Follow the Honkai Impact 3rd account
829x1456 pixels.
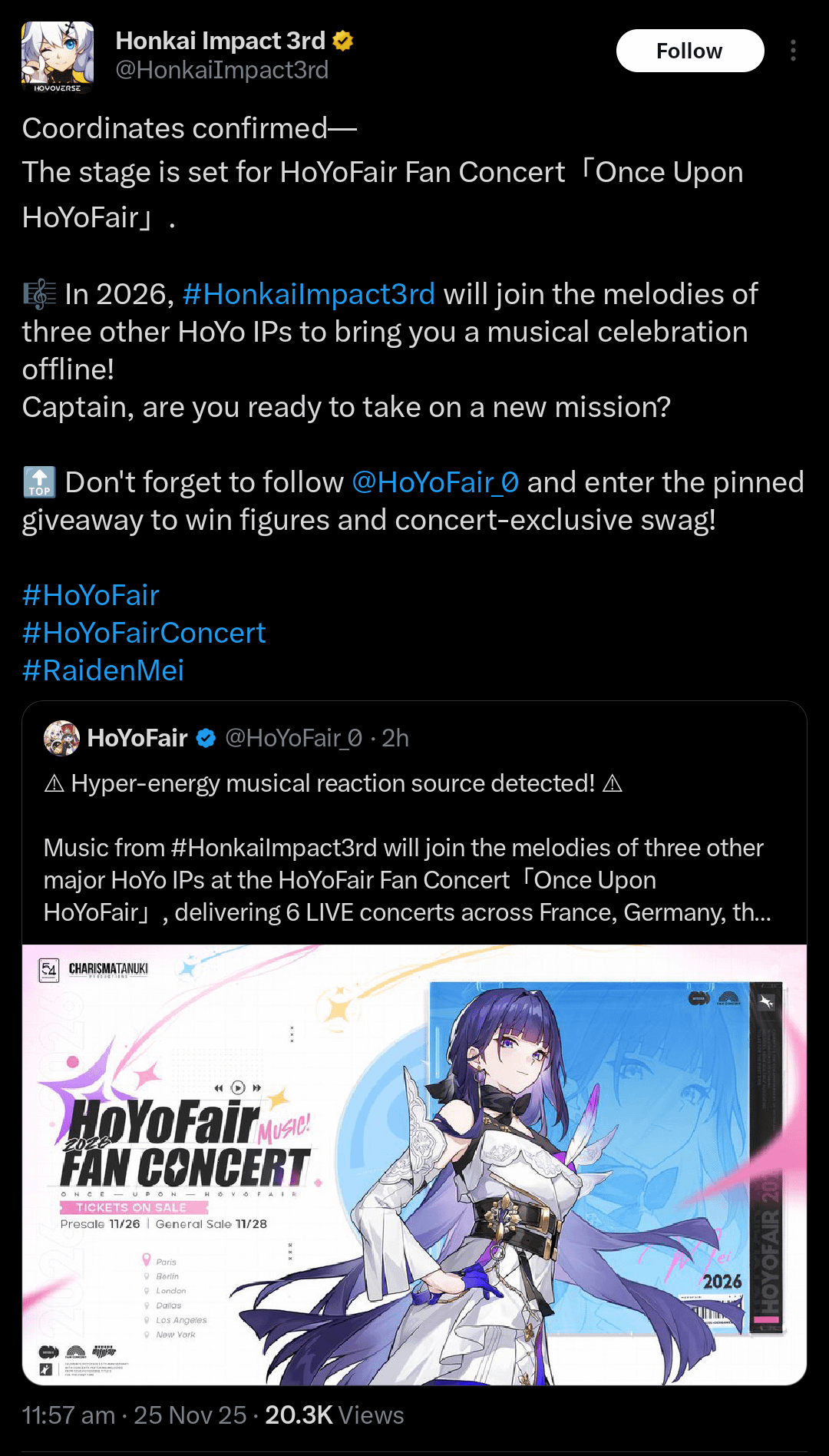pyautogui.click(x=690, y=51)
